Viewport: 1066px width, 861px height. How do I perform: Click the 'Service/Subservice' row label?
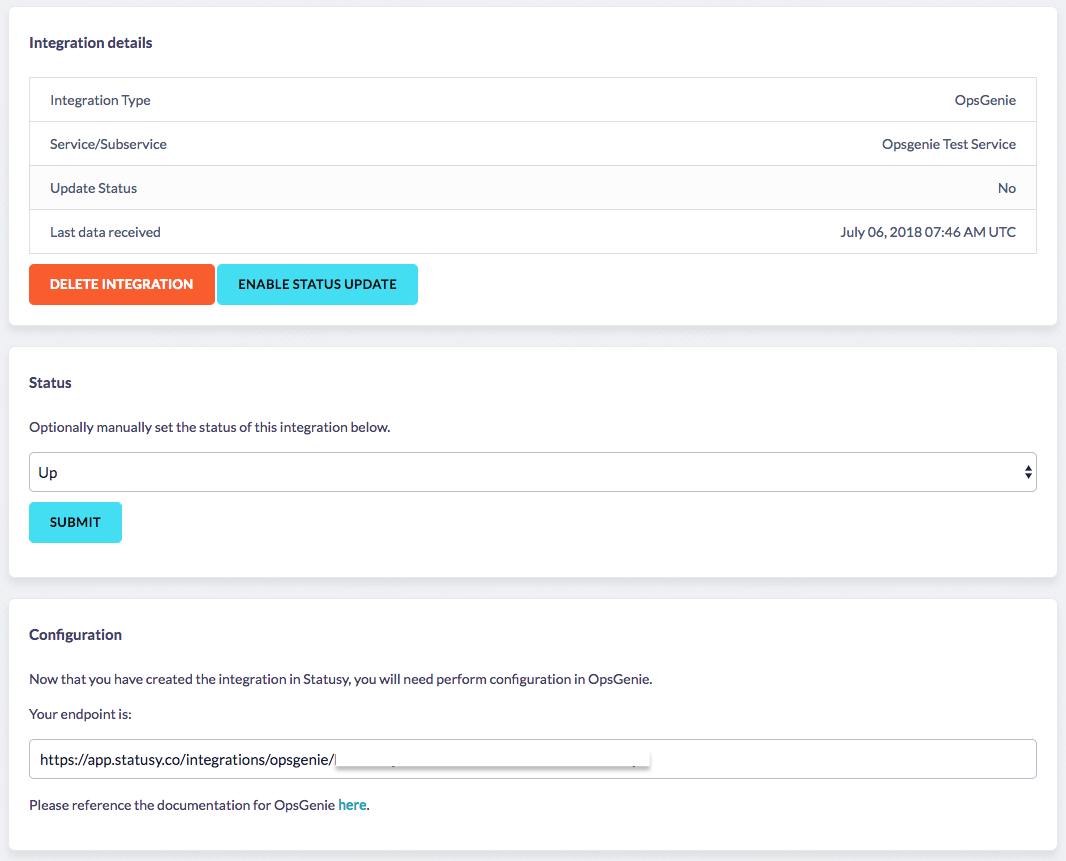point(108,144)
